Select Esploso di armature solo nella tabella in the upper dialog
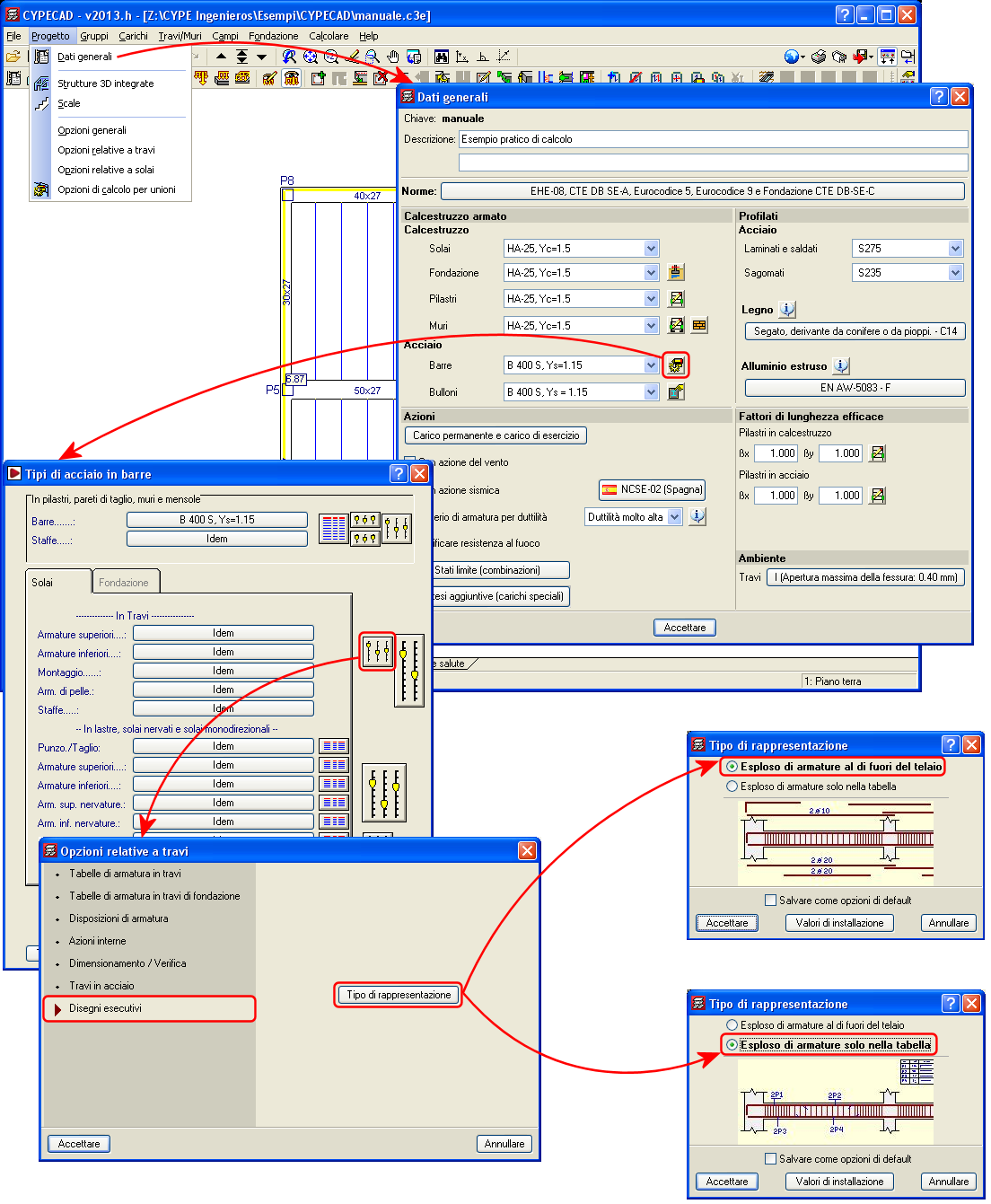991x1204 pixels. (811, 787)
